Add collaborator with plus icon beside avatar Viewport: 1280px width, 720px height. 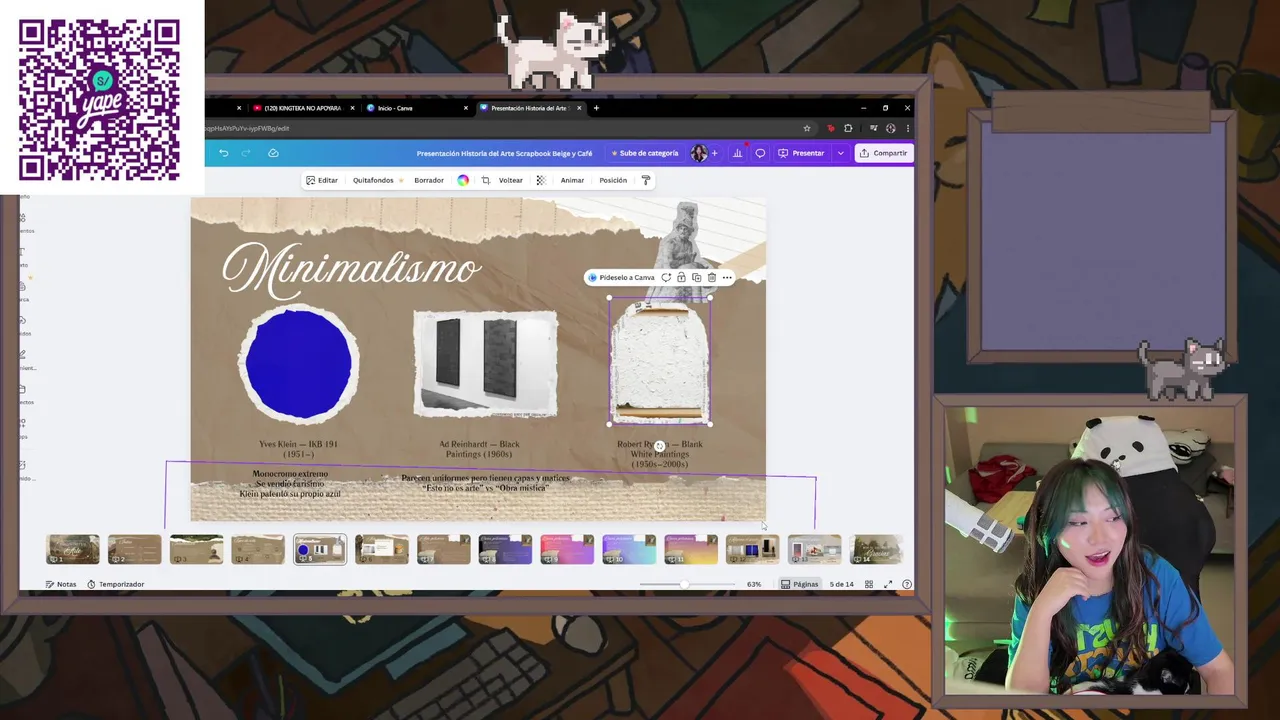pos(714,153)
